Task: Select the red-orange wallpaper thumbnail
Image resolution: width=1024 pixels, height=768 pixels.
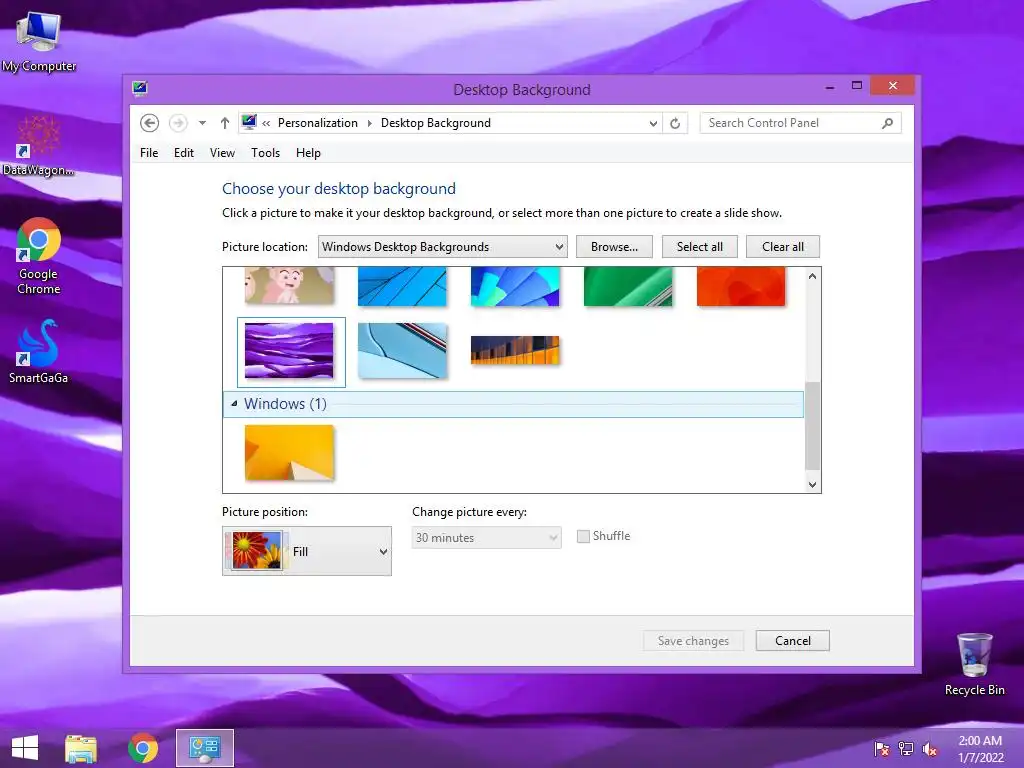Action: (741, 286)
